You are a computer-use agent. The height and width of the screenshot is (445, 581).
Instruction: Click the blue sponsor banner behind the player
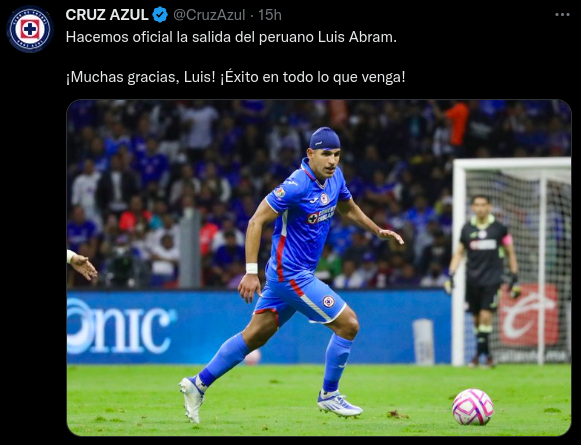(x=259, y=327)
